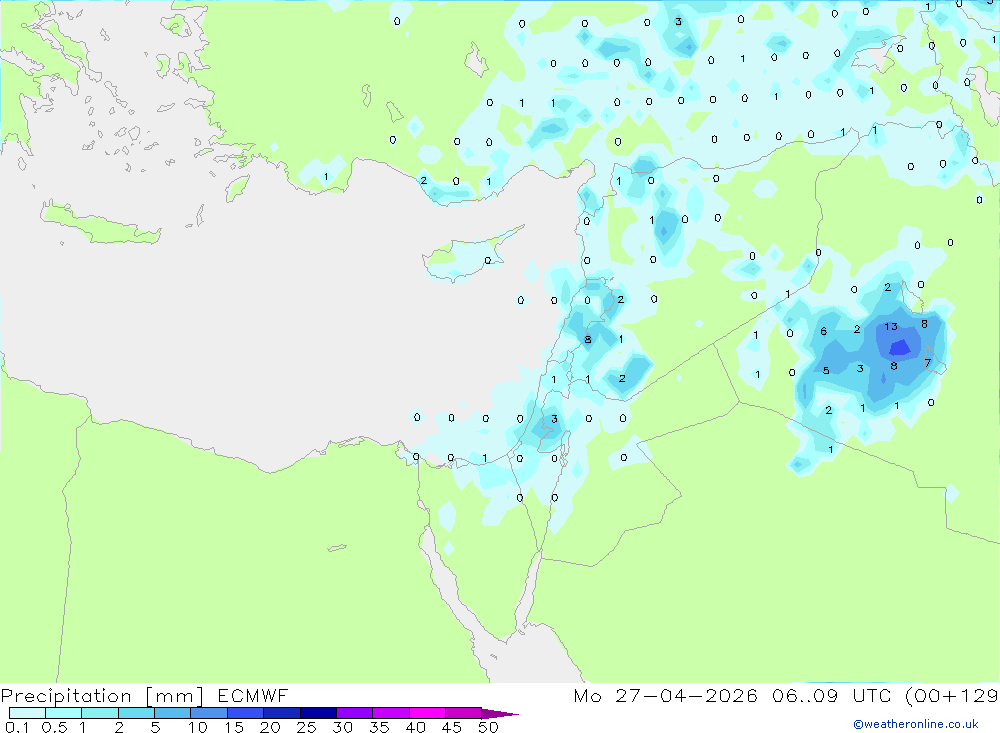Click the 'Precipitation [mm]' title text
The image size is (1000, 733).
pyautogui.click(x=102, y=696)
